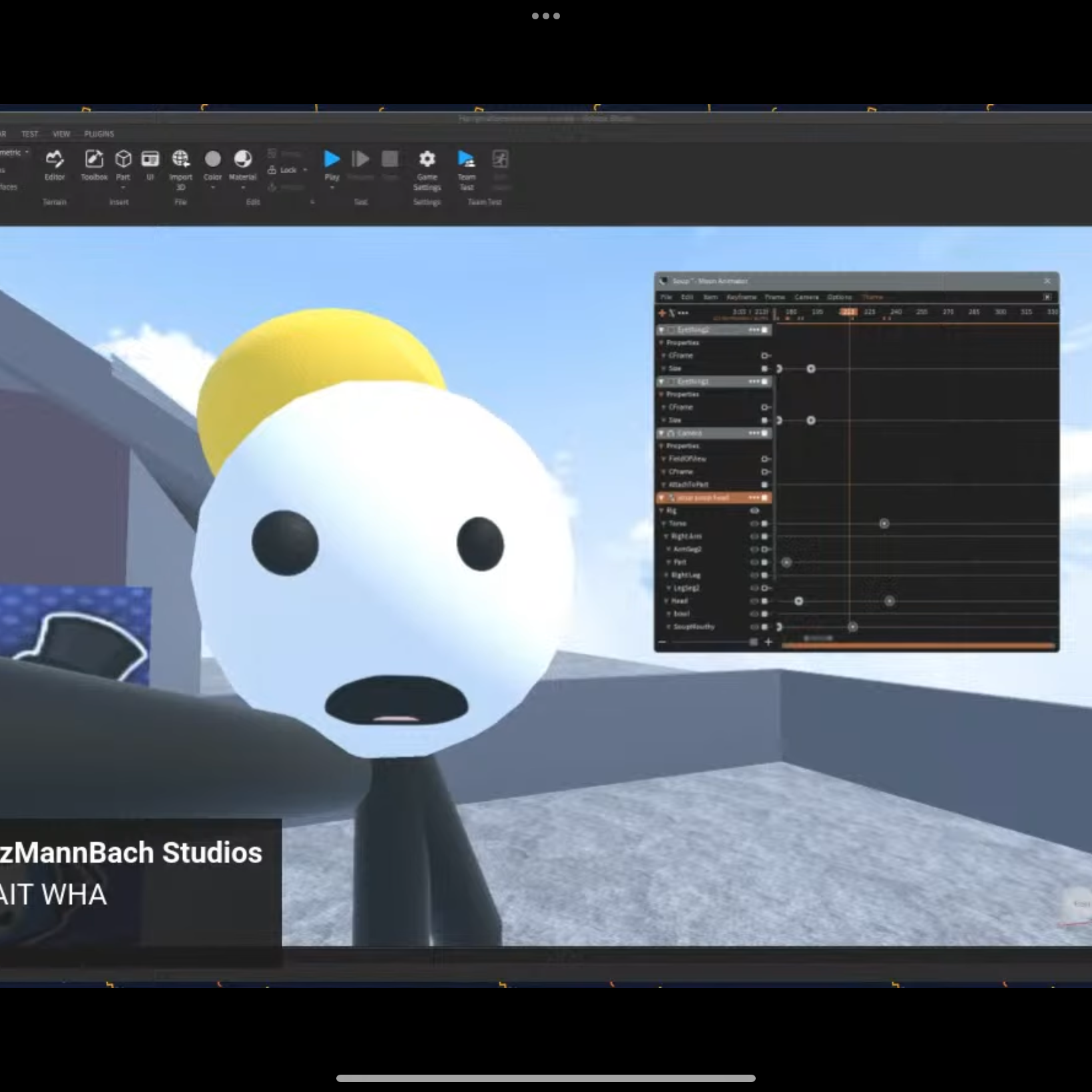Open the Import 3D tool
The image size is (1092, 1092).
[x=180, y=160]
